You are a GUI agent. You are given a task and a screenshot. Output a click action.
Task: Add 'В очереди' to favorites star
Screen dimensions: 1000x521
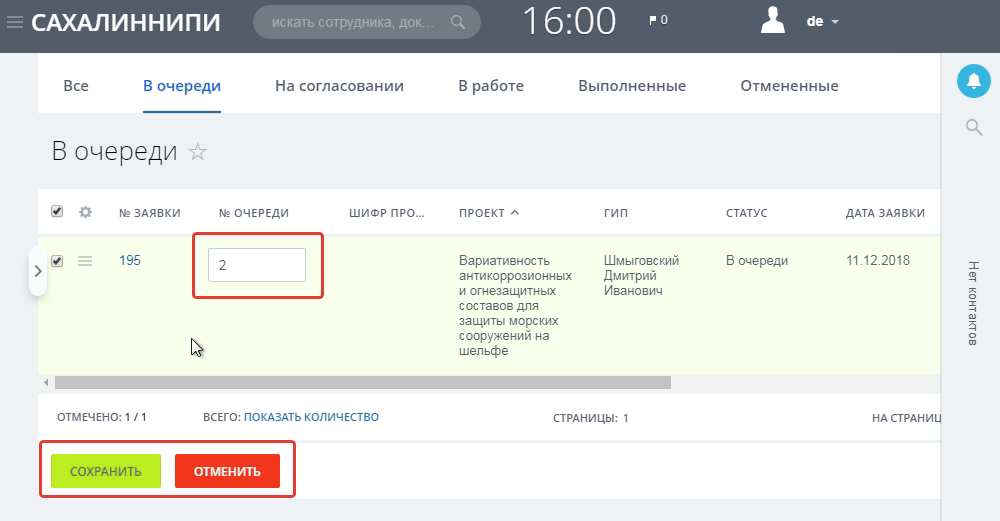pos(198,152)
